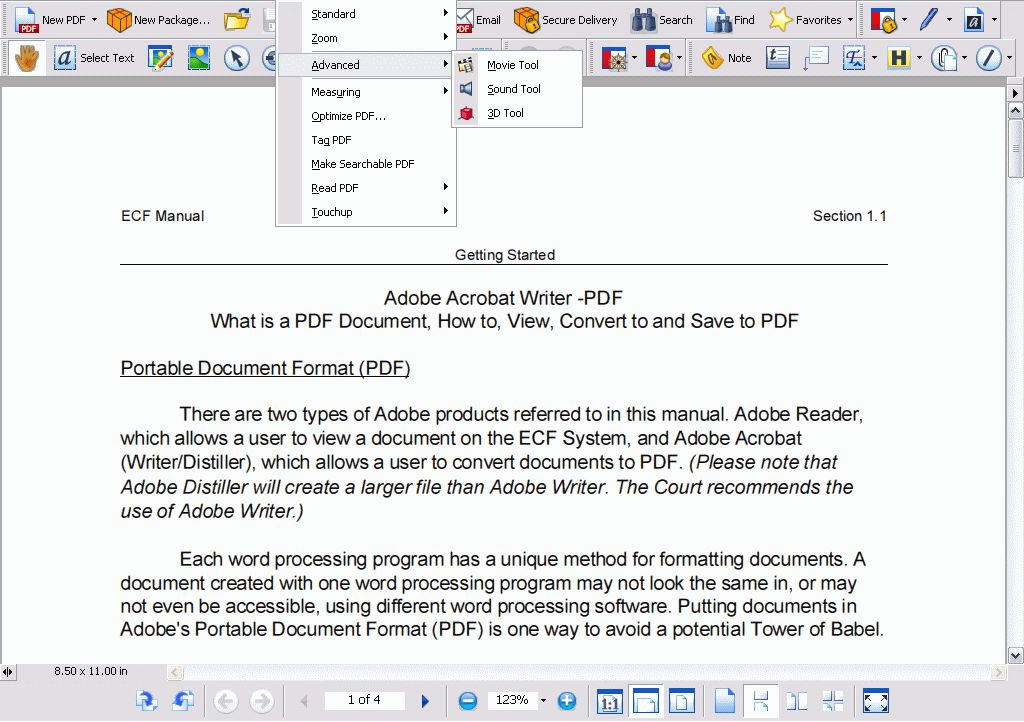Open the Standard submenu

point(366,14)
